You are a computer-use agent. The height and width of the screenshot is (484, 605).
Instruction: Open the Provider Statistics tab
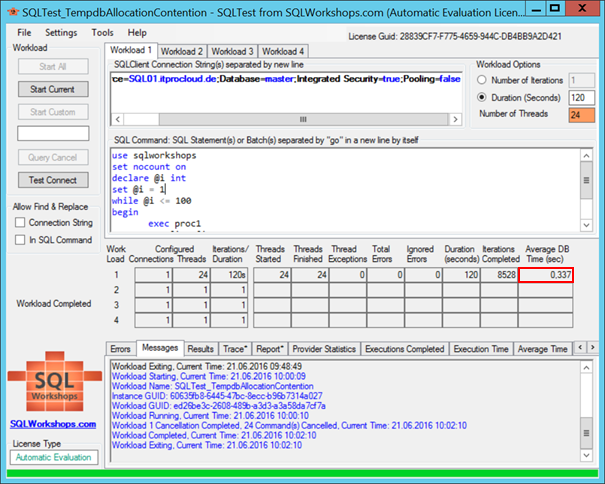pyautogui.click(x=324, y=349)
